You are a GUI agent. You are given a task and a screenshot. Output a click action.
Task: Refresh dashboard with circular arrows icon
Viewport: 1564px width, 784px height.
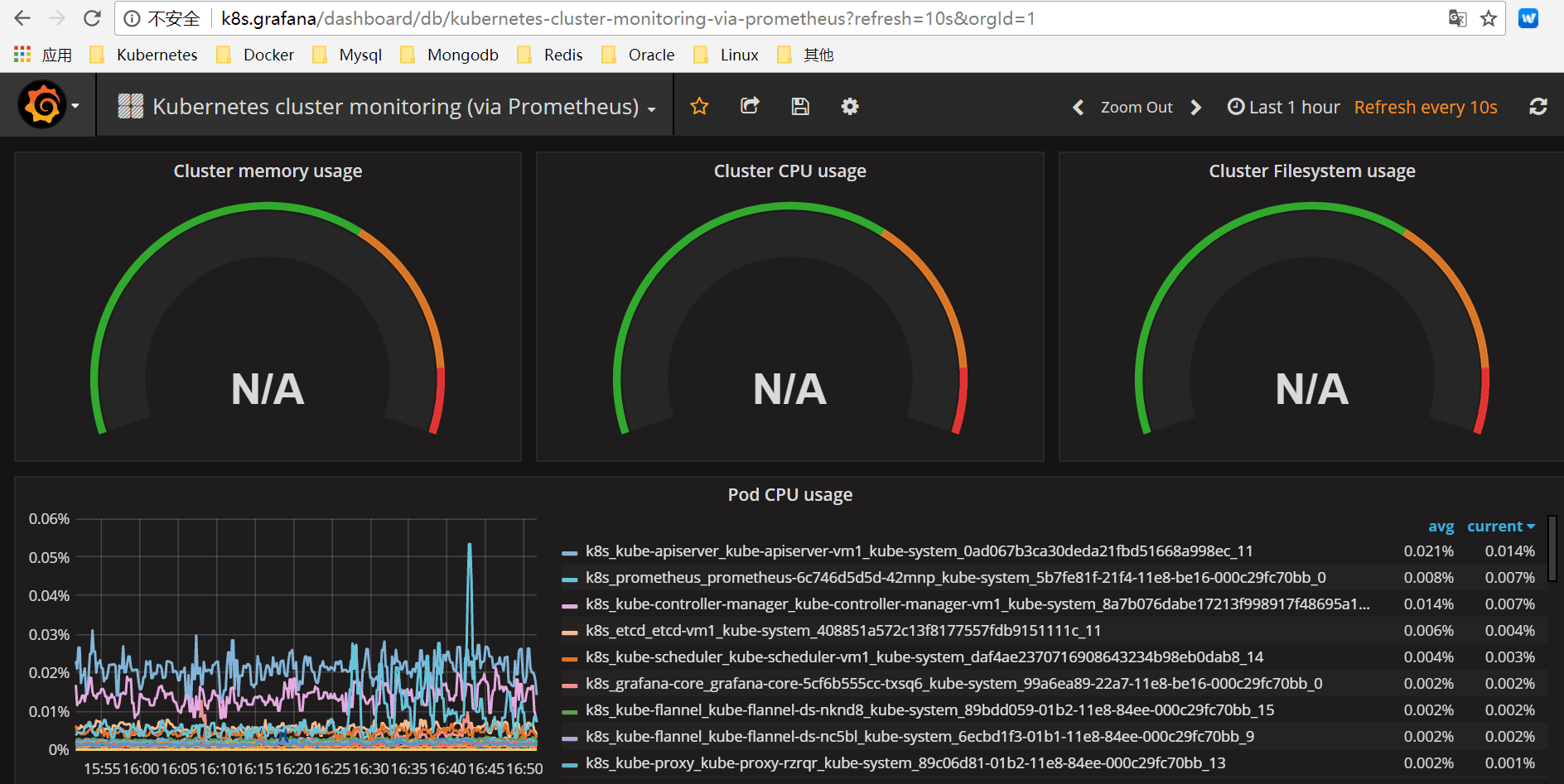point(1538,107)
